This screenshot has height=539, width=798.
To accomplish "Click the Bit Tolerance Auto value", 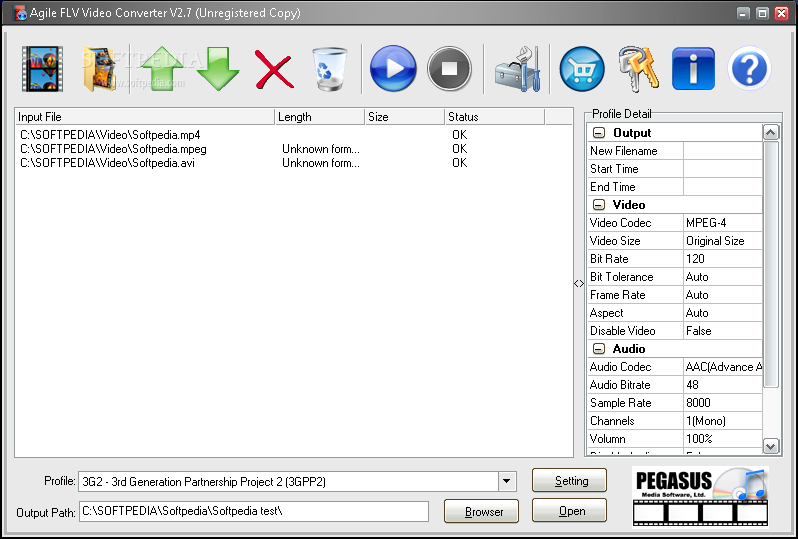I will tap(723, 277).
